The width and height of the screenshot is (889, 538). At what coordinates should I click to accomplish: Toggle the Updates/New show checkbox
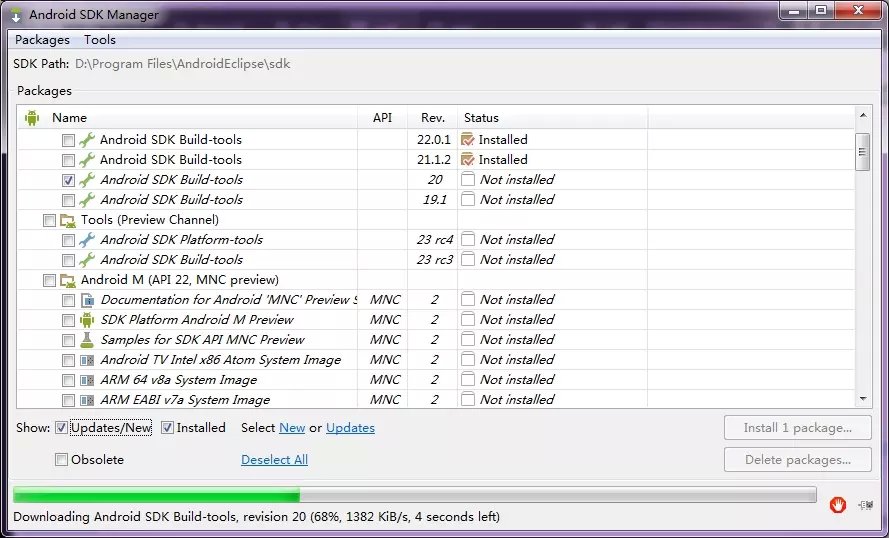pos(61,428)
